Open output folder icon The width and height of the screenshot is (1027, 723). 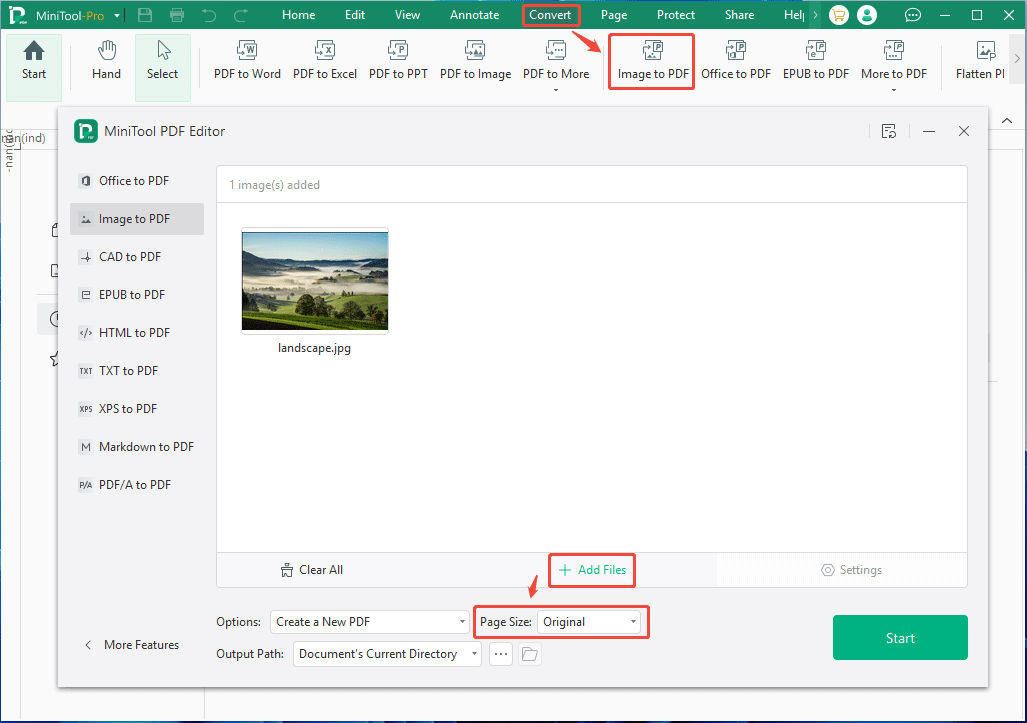coord(530,654)
